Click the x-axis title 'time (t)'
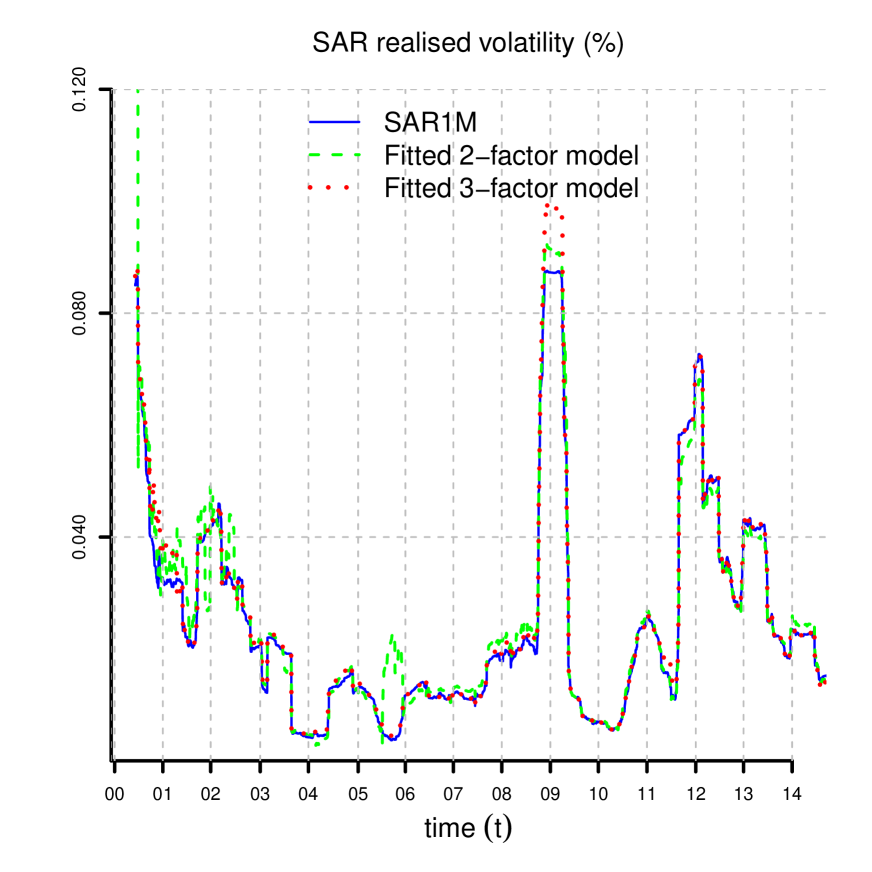This screenshot has width=872, height=872. 468,828
